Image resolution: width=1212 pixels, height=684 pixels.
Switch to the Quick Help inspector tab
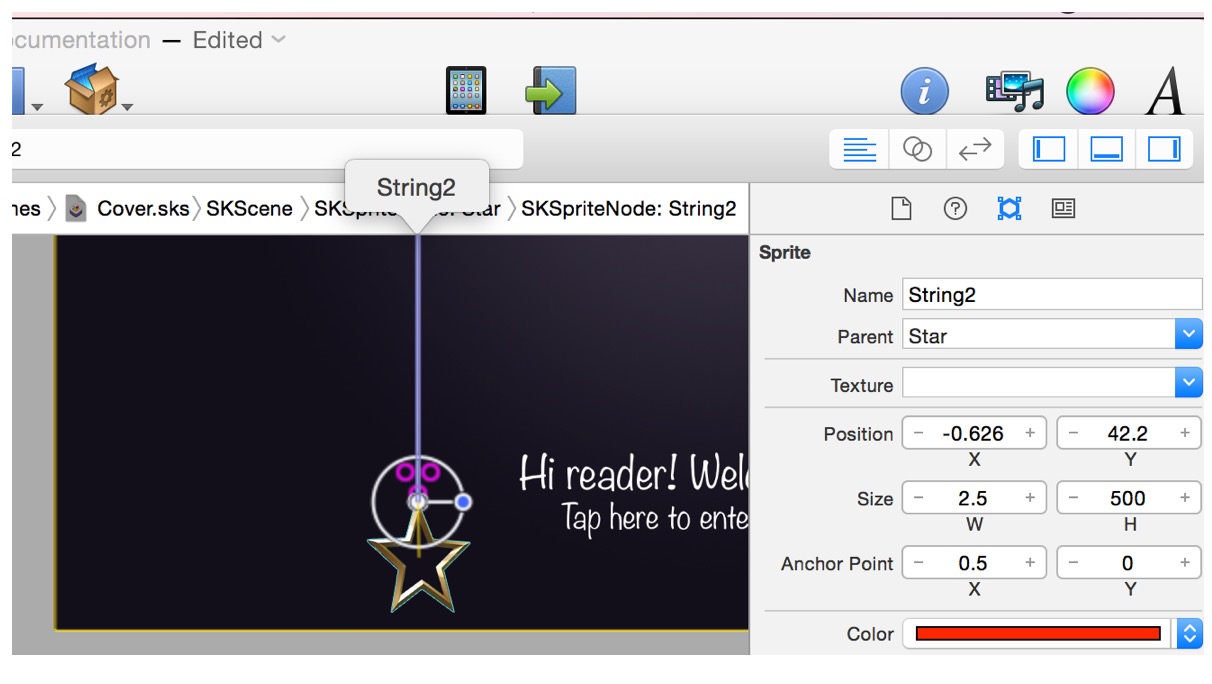(x=956, y=208)
